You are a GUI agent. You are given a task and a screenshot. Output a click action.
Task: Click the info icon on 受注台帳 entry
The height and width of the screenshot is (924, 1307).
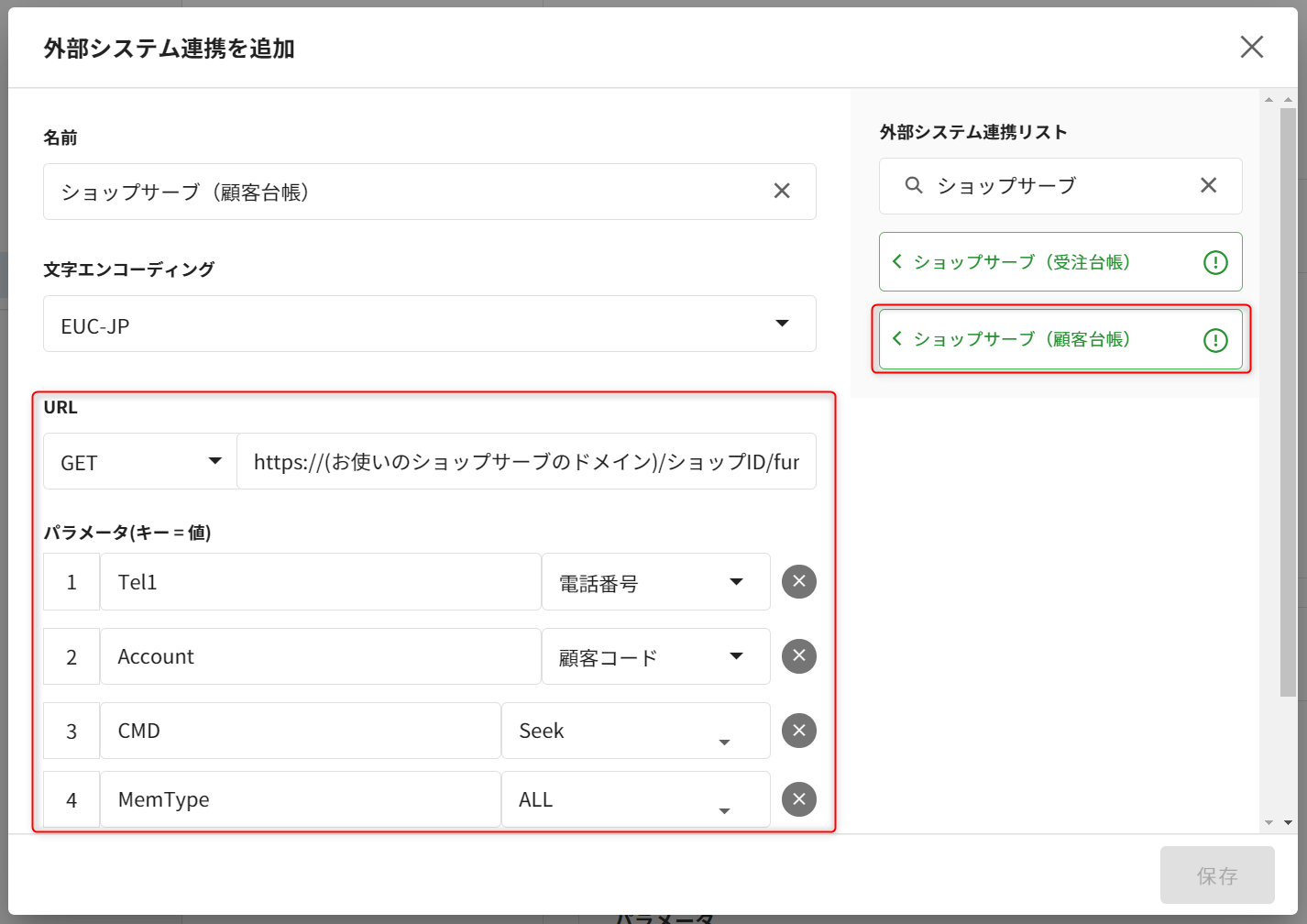point(1214,263)
